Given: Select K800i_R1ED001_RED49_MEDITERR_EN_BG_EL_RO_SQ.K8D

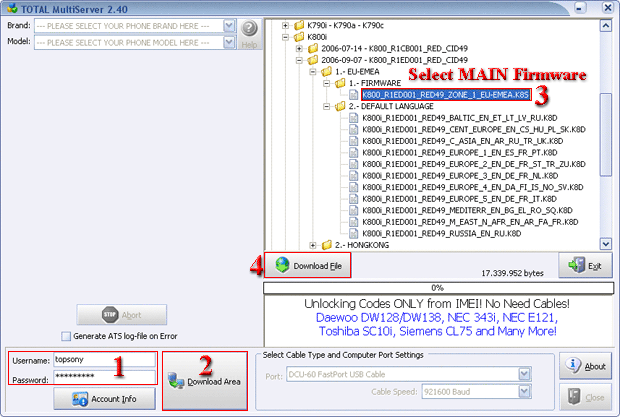Looking at the screenshot, I should coord(467,210).
